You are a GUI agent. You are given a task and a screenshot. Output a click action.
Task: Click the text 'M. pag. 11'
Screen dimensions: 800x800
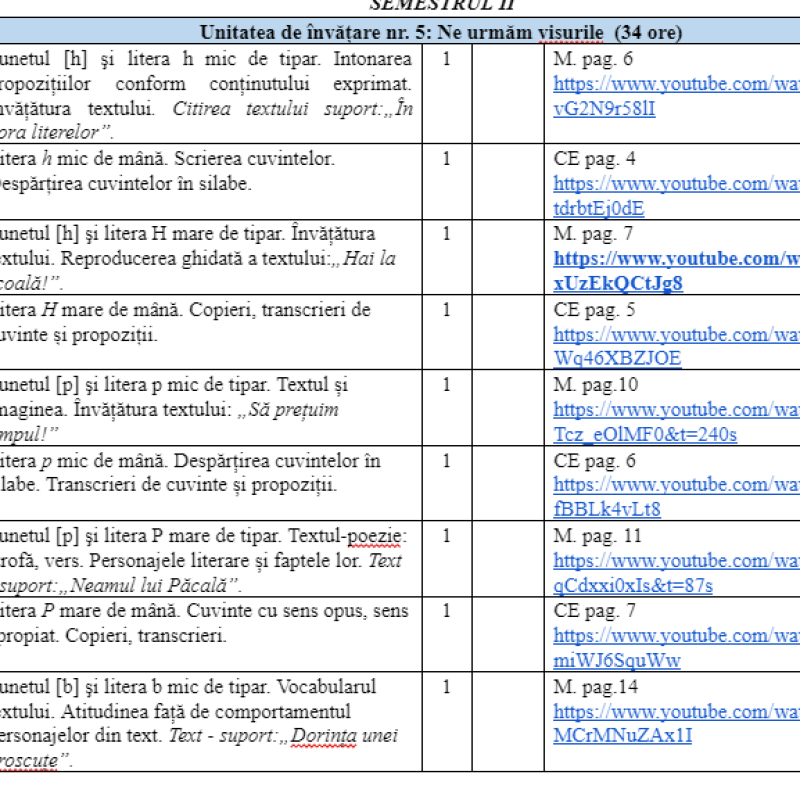[597, 536]
